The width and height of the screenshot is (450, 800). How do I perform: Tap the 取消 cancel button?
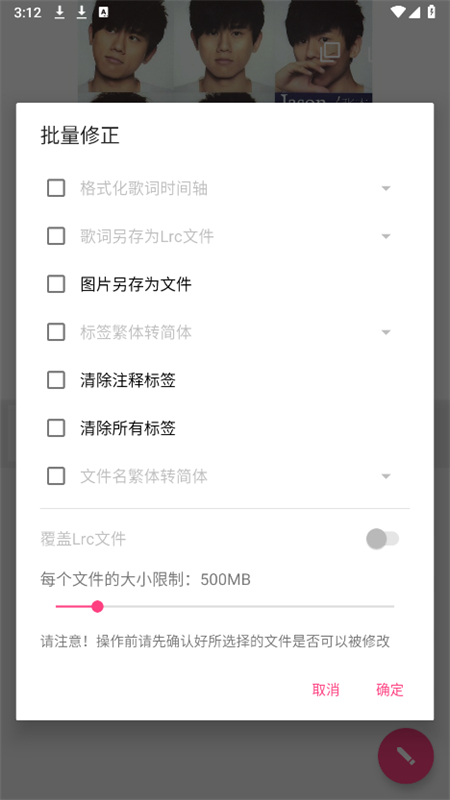326,690
